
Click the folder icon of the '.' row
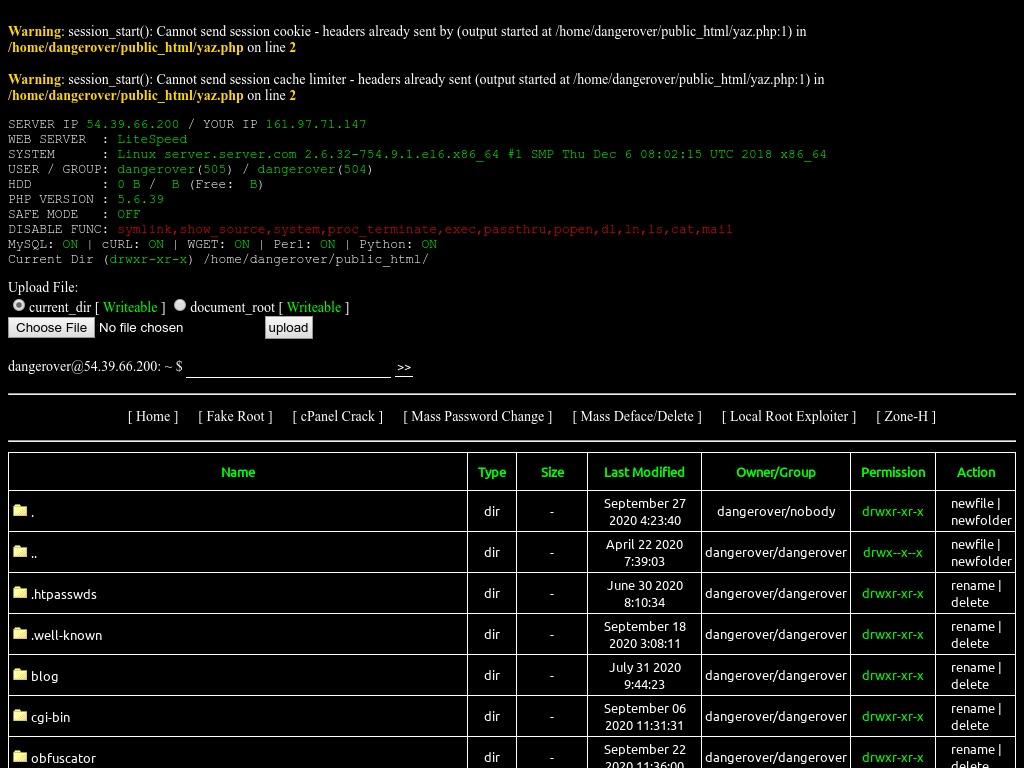click(x=20, y=510)
